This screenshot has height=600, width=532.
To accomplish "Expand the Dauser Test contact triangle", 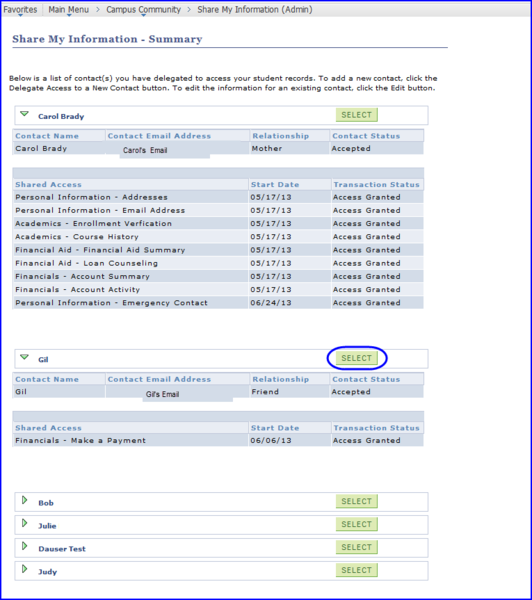I will coord(24,546).
